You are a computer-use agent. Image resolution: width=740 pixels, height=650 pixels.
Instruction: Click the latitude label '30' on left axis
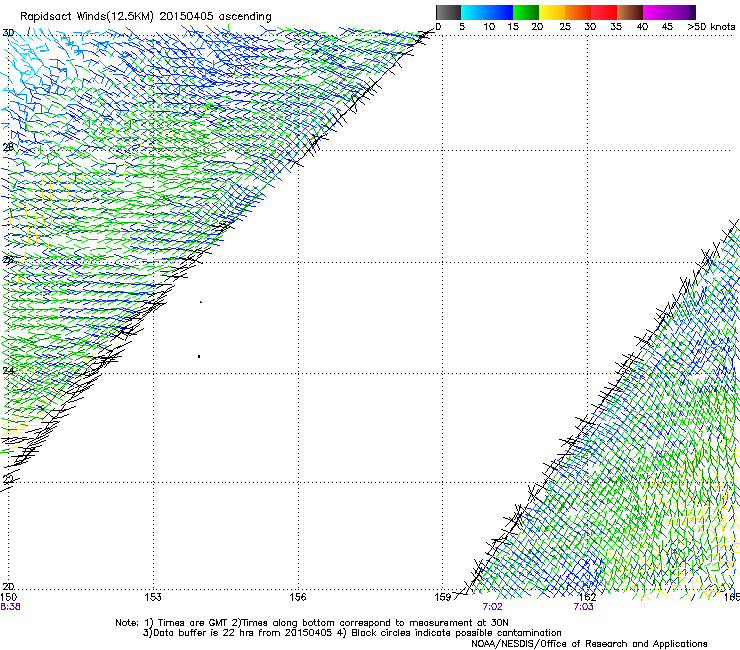point(8,33)
